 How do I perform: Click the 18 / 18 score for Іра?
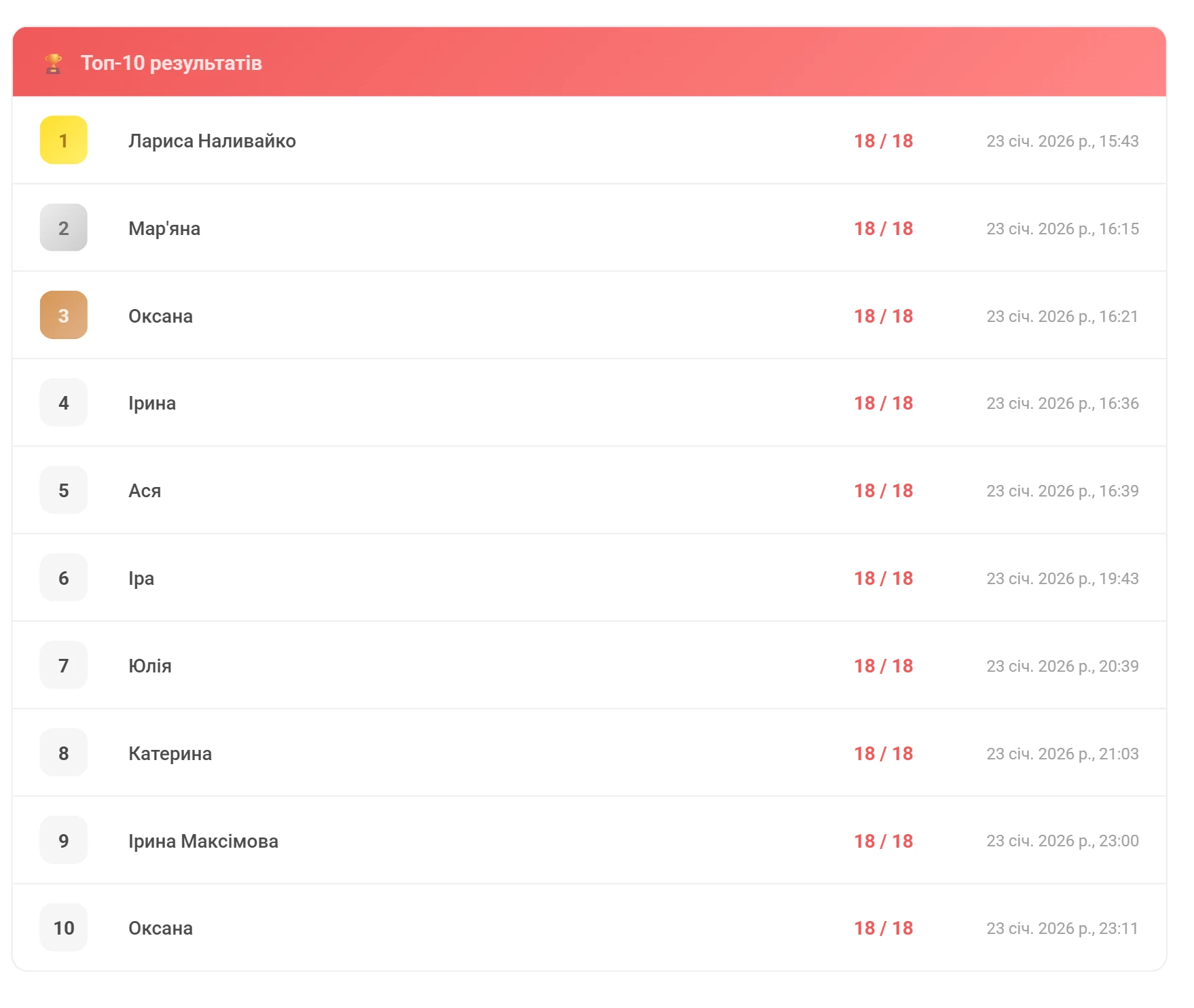click(883, 578)
